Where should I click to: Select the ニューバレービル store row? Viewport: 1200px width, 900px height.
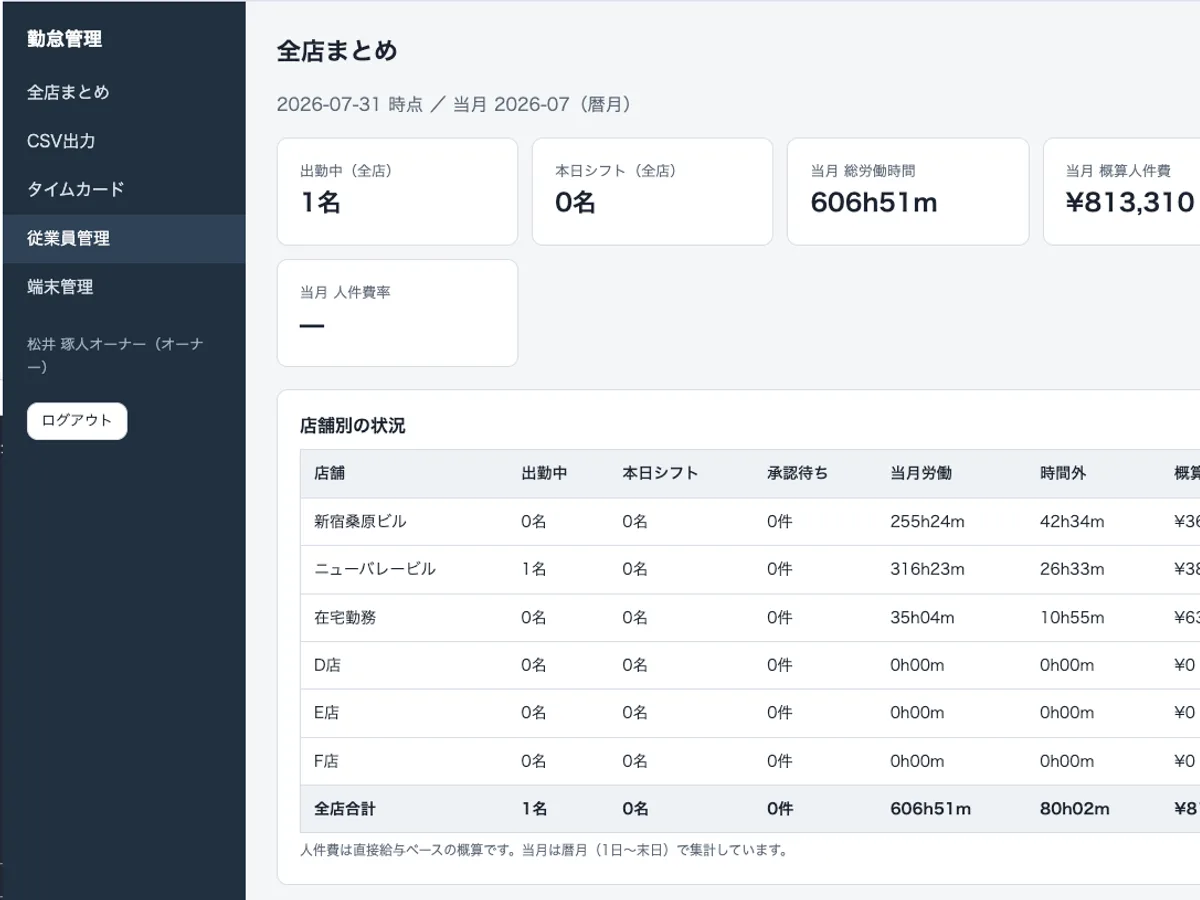[x=750, y=570]
